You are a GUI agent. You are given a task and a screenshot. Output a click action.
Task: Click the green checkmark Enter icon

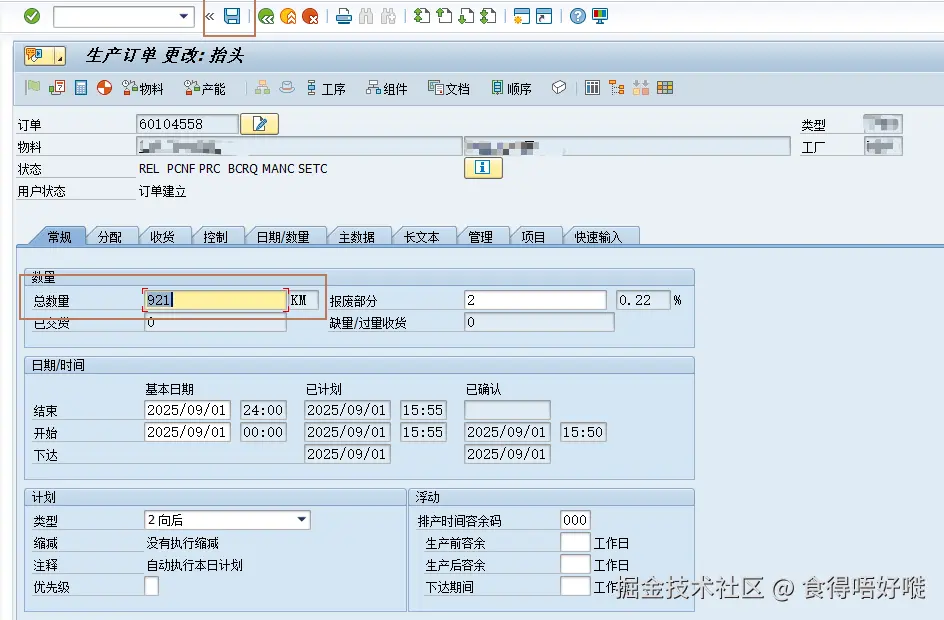pyautogui.click(x=32, y=16)
